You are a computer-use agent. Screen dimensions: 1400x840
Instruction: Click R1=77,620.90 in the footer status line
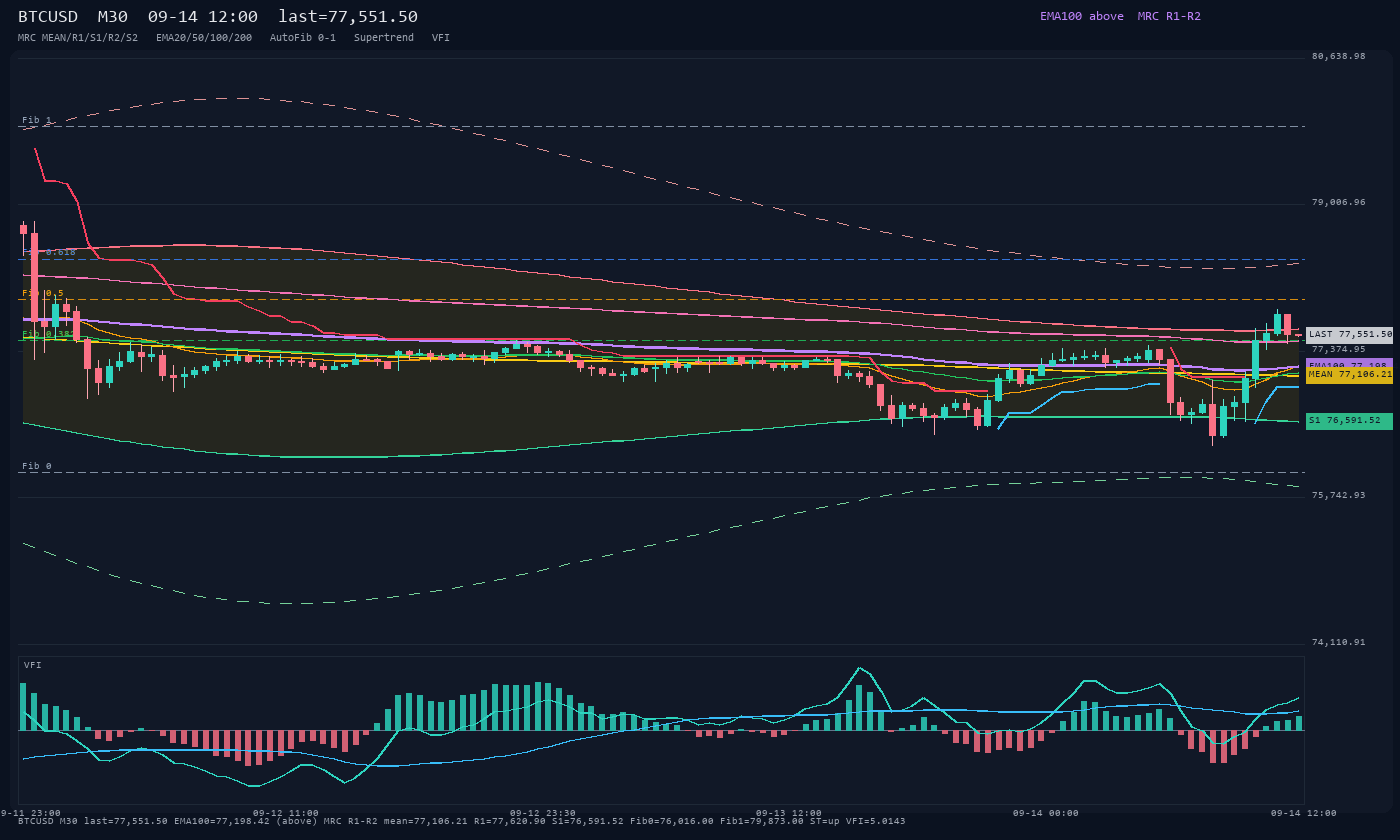(x=510, y=821)
